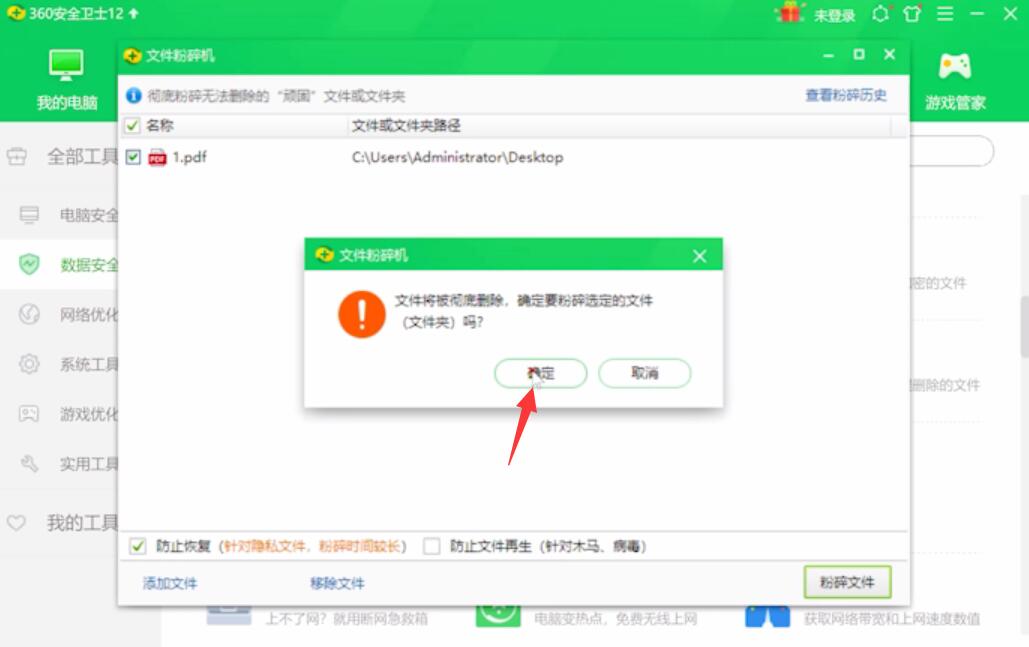Screen dimensions: 1029x647
Task: Select 全部工具 in sidebar
Action: pos(82,157)
